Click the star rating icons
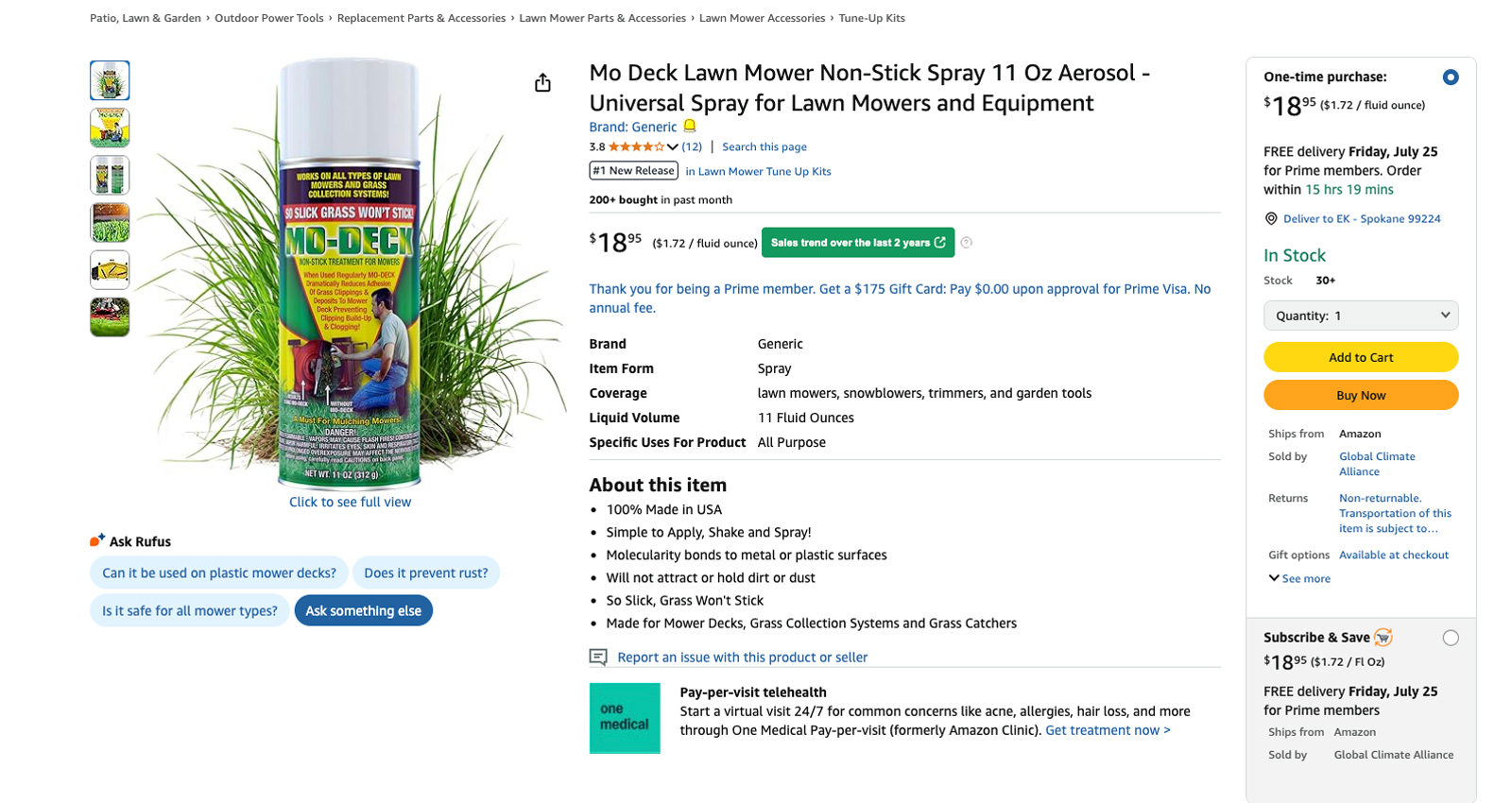Viewport: 1512px width, 803px height. pos(636,146)
